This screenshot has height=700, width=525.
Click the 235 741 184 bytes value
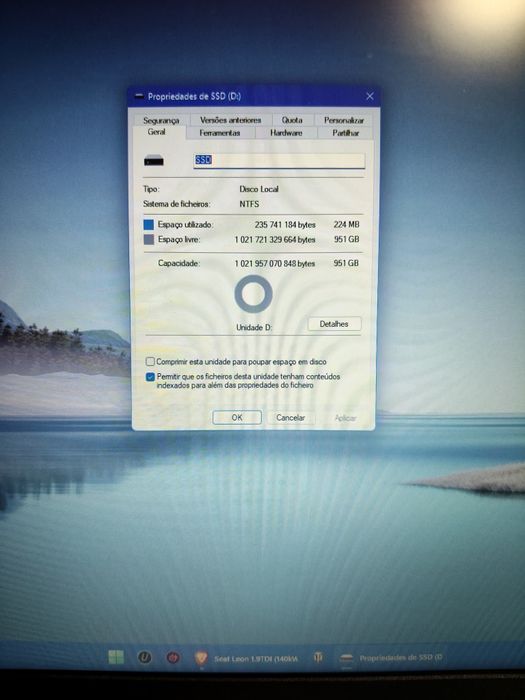(285, 224)
